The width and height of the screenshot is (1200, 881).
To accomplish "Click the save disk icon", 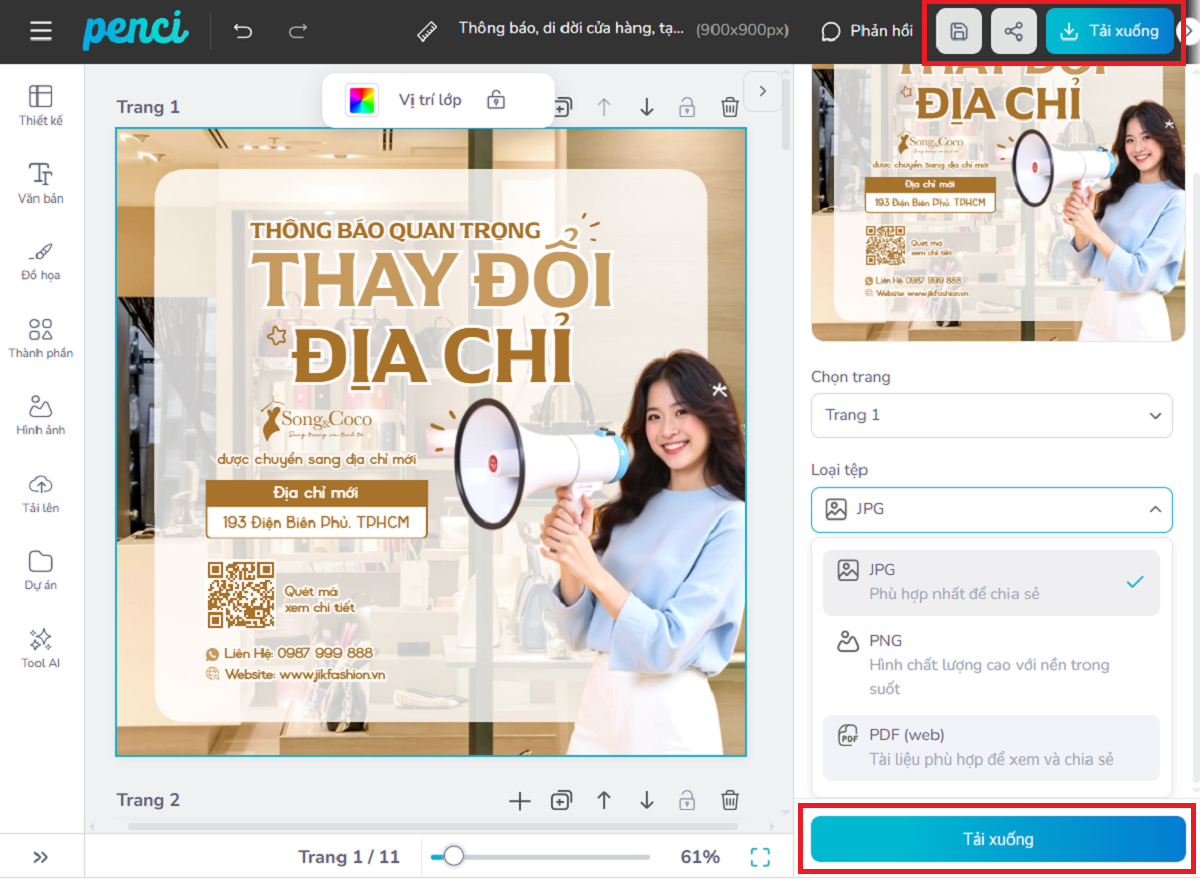I will 958,31.
